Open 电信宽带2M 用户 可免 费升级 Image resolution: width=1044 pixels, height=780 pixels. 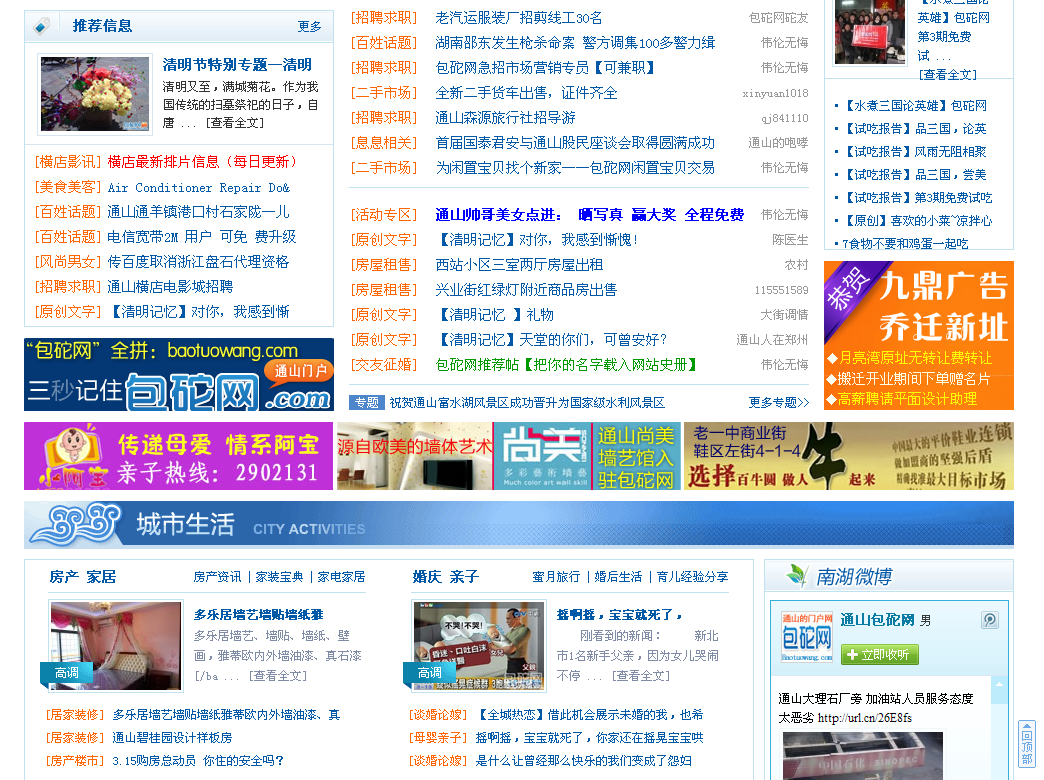202,237
